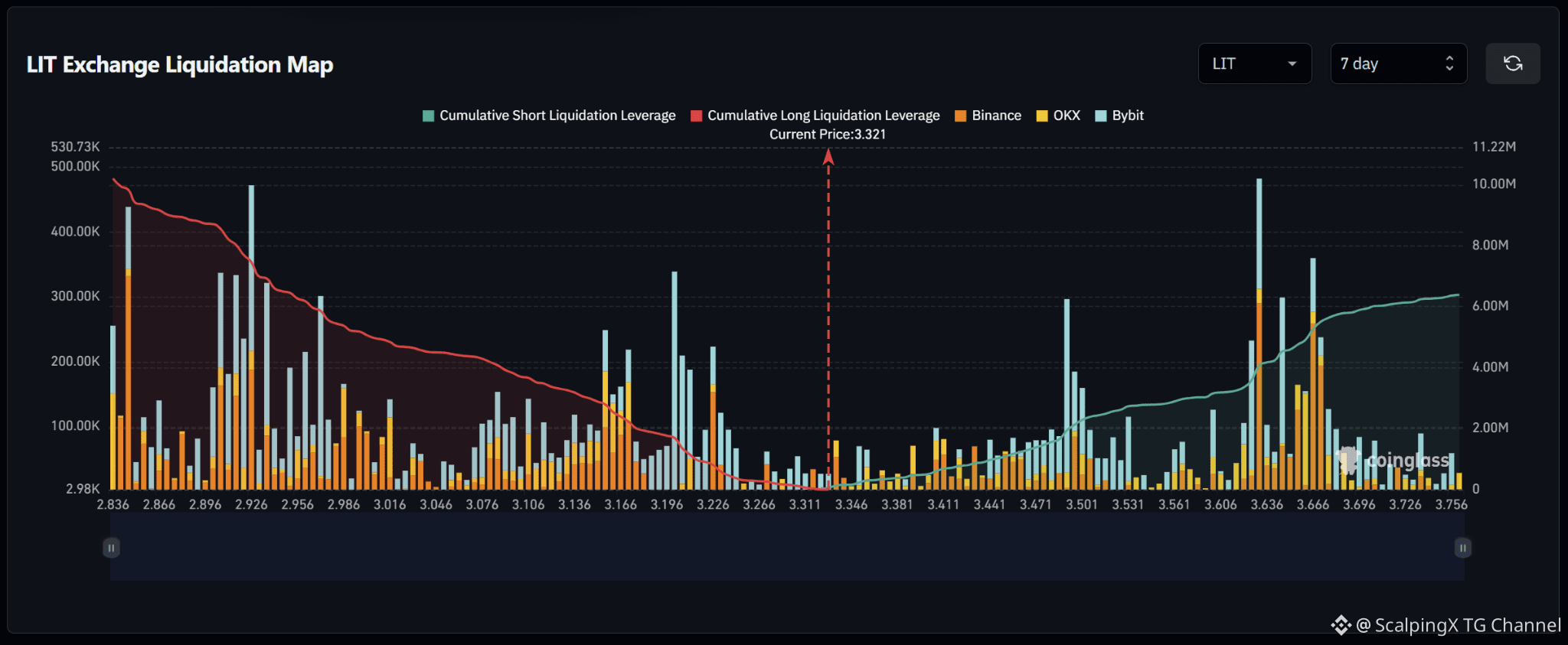Click the '10.00M' right axis label
The image size is (1568, 645).
point(1494,184)
